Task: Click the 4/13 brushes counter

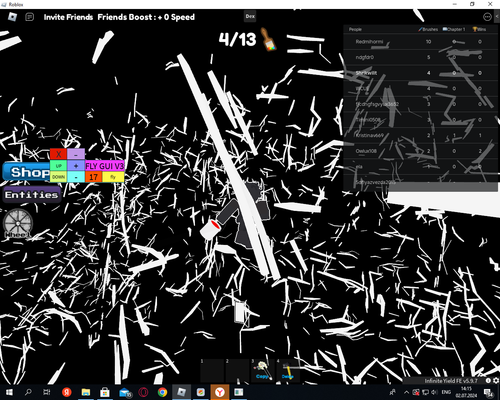Action: pos(237,39)
